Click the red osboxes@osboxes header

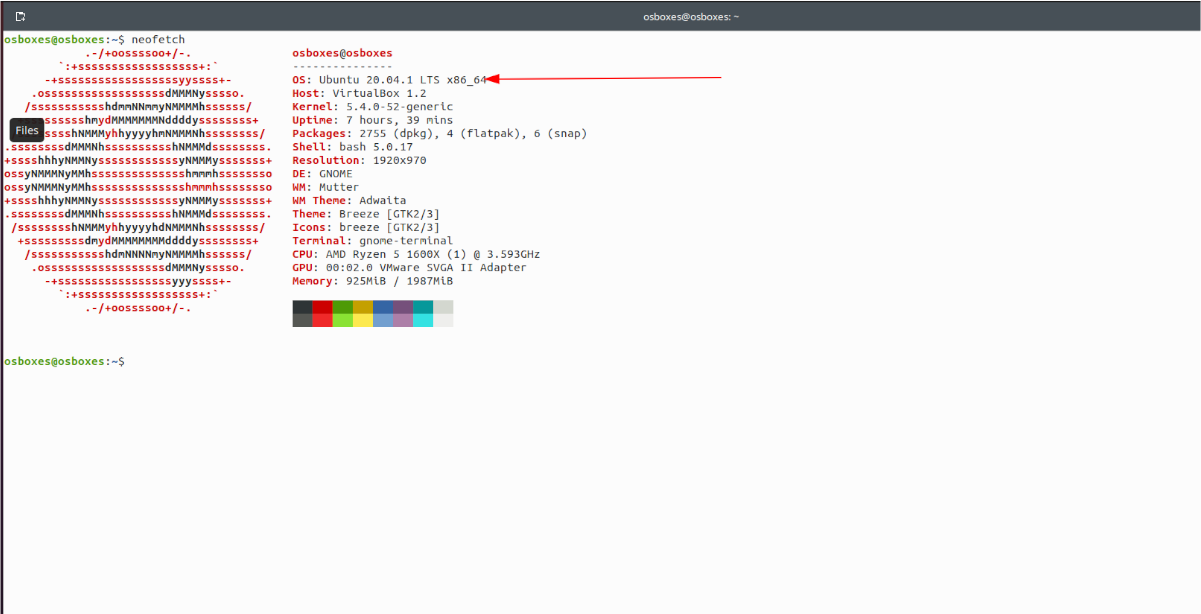tap(342, 53)
